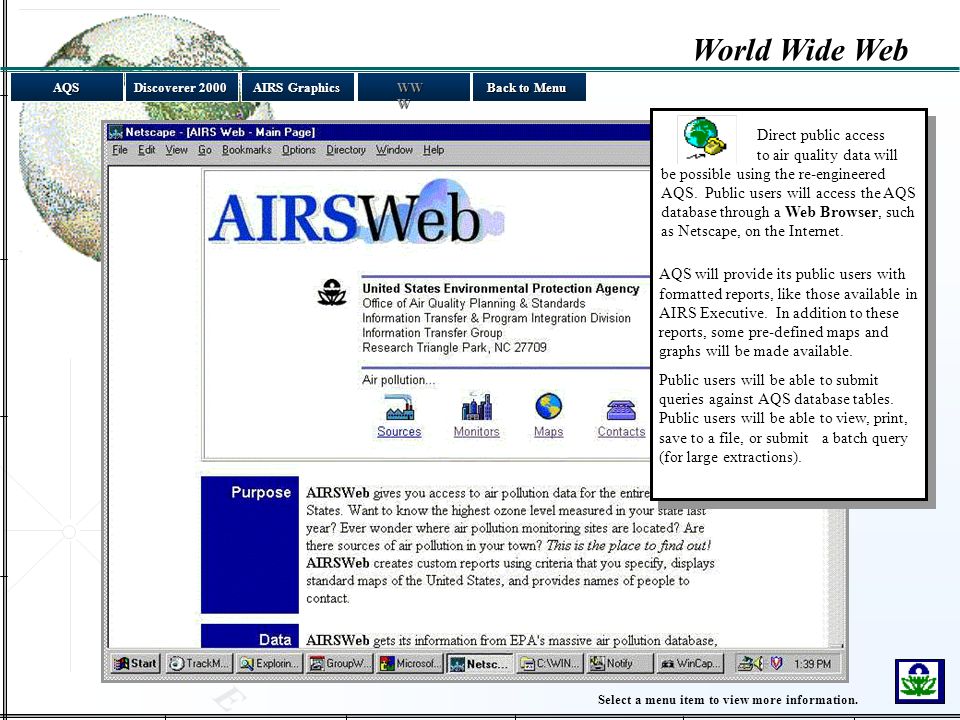Switch to Notify taskbar item
The height and width of the screenshot is (720, 960).
click(x=620, y=663)
